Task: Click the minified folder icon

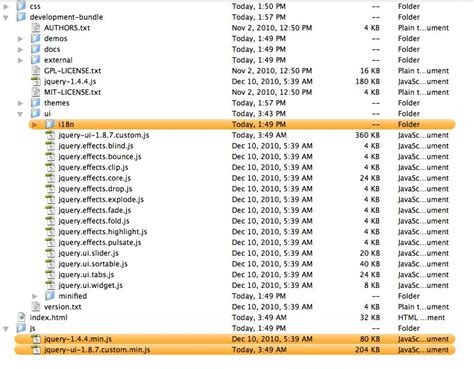Action: click(50, 296)
